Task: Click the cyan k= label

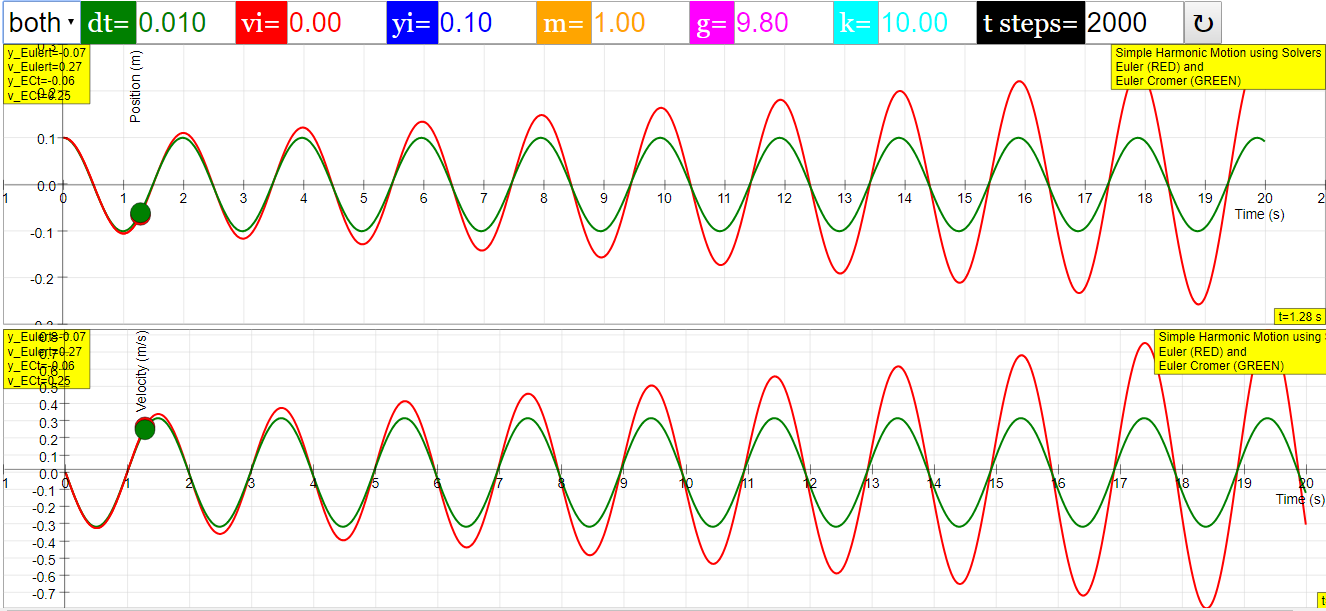Action: tap(855, 23)
